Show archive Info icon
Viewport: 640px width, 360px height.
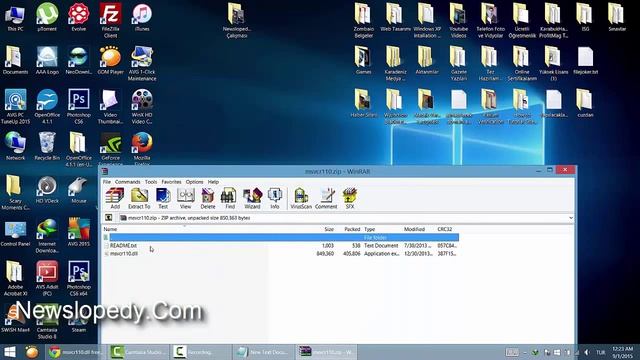tap(275, 199)
